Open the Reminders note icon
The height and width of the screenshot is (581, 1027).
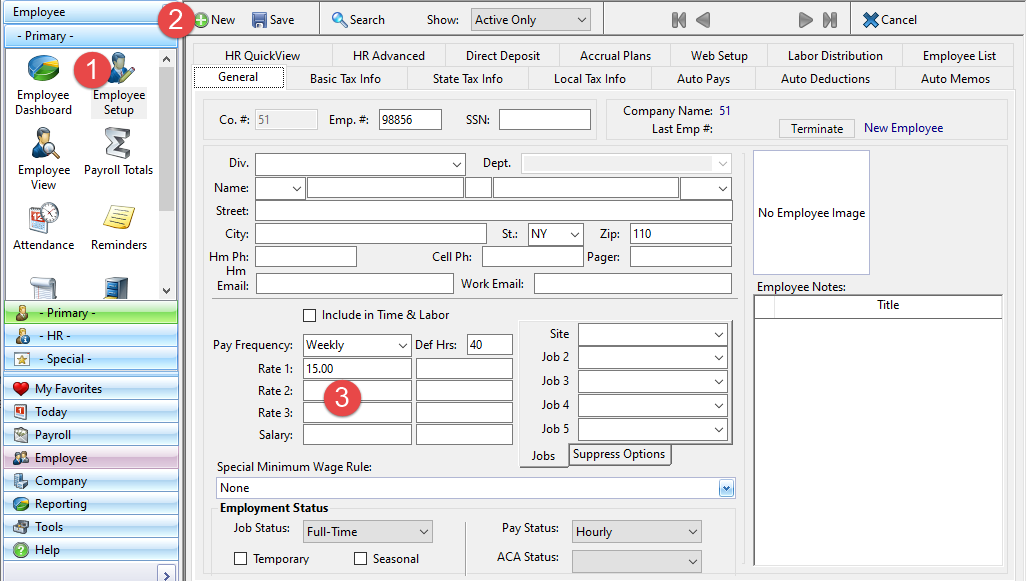(119, 227)
